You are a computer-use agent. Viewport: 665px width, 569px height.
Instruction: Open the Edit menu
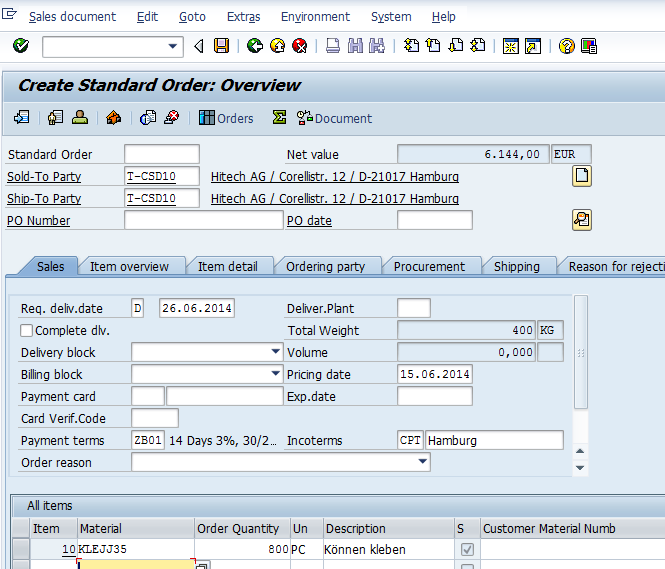147,17
